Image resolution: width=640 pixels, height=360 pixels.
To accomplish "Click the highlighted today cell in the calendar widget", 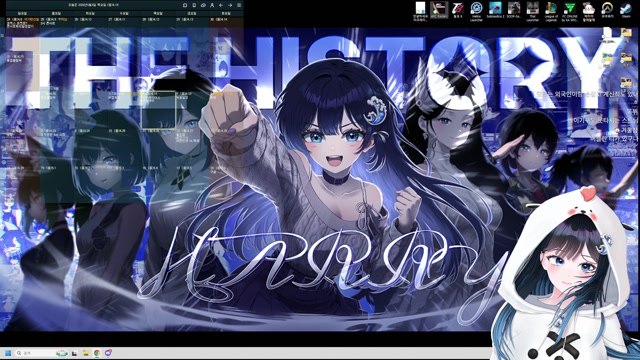I will pos(158,109).
